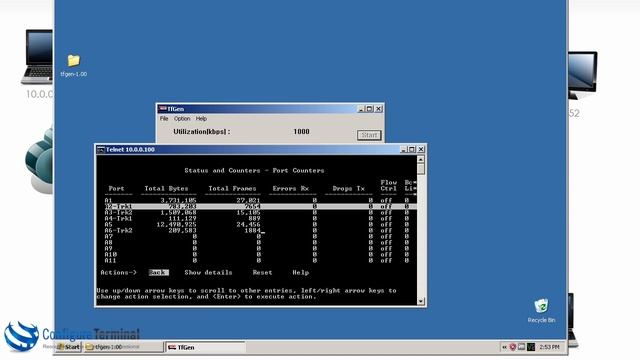Click Telnet scrollbar down arrow
Viewport: 640px width, 360px height.
(x=421, y=301)
